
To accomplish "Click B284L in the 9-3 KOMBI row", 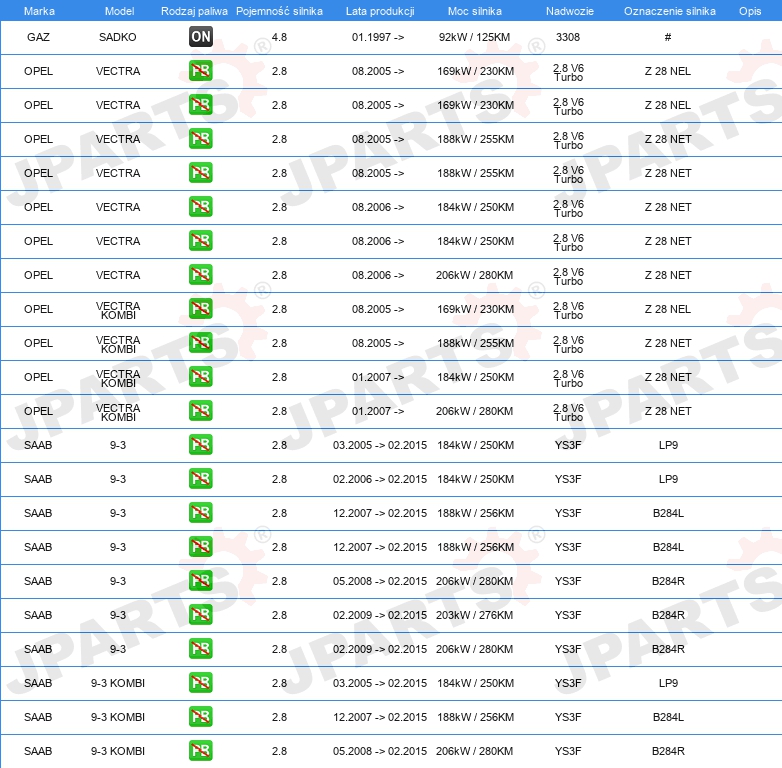I will pos(668,717).
